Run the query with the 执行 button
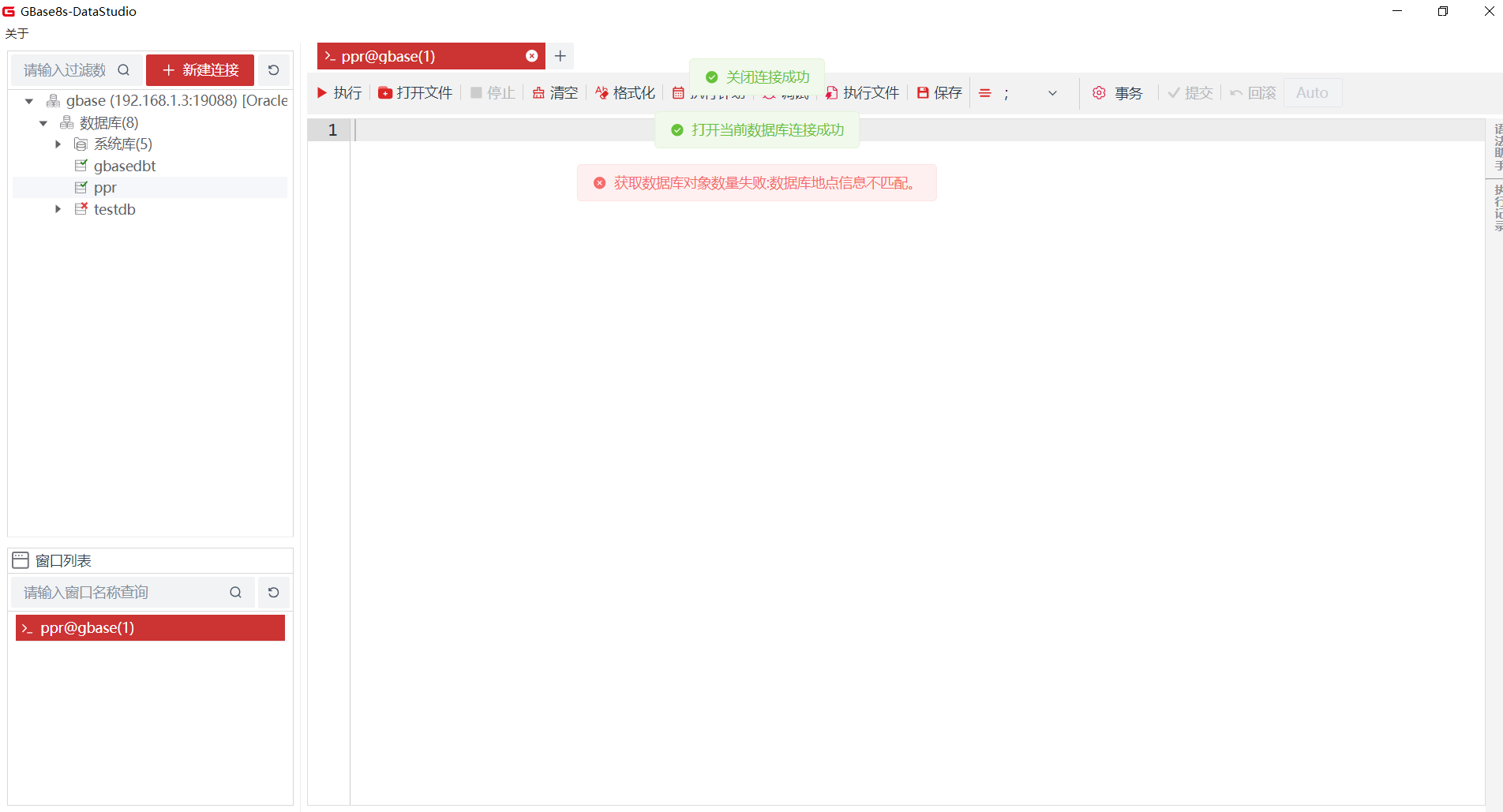Screen dimensions: 1503x812 (x=339, y=93)
